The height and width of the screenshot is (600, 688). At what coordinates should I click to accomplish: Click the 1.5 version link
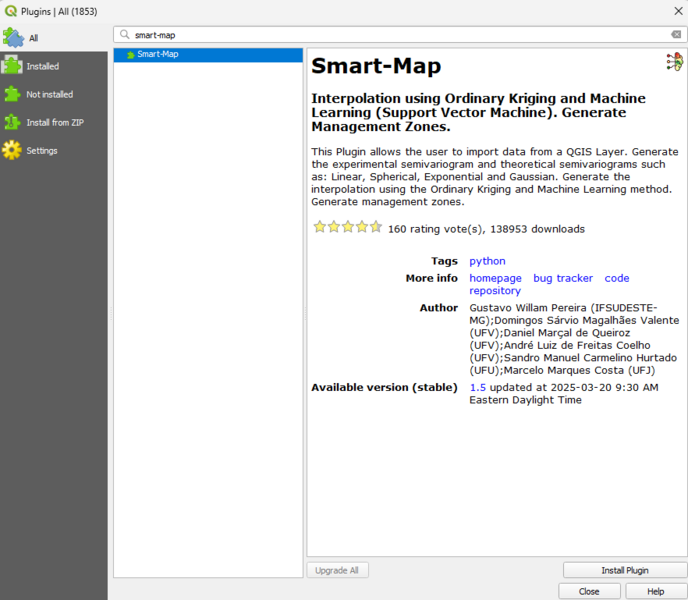[477, 387]
